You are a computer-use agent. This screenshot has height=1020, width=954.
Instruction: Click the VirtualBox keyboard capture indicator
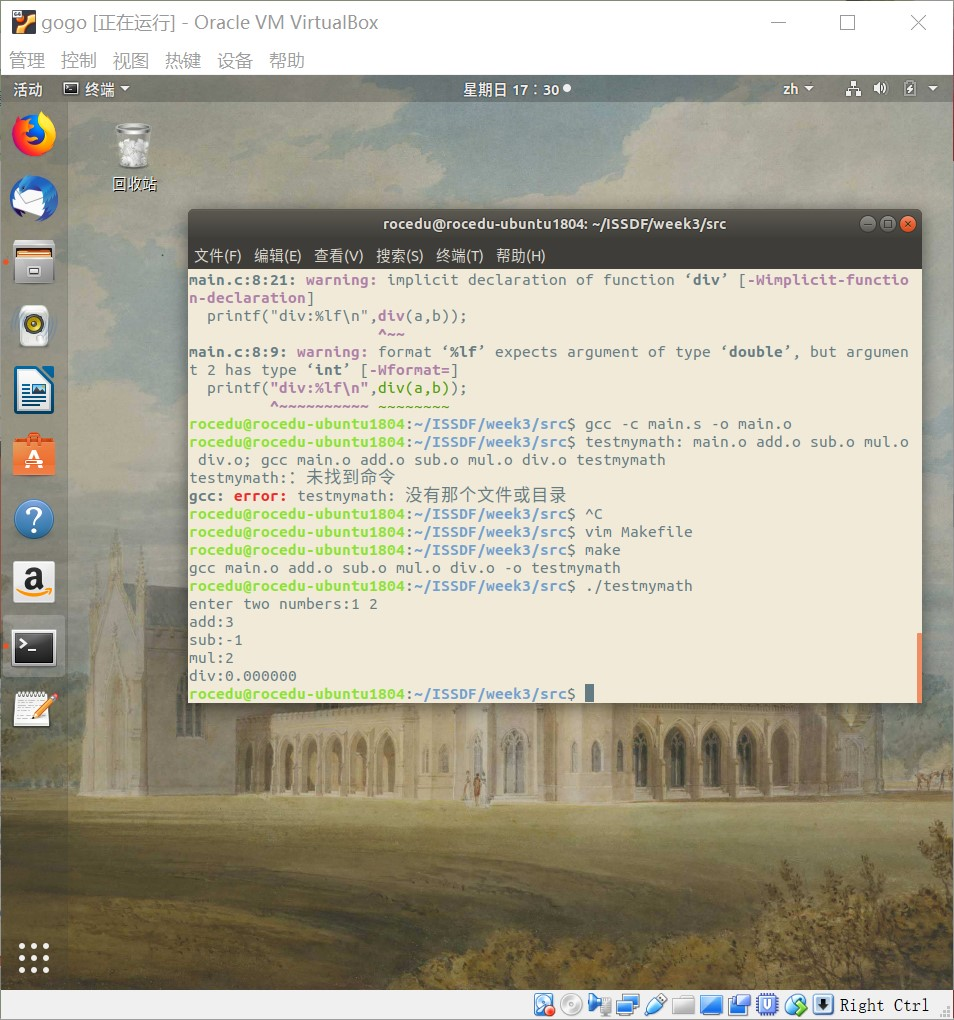pos(823,1005)
